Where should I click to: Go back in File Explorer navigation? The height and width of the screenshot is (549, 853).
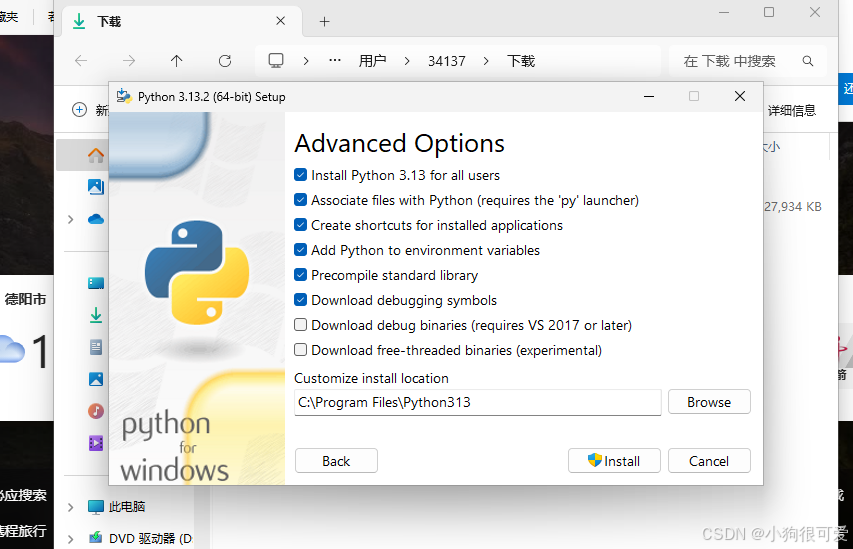[81, 61]
